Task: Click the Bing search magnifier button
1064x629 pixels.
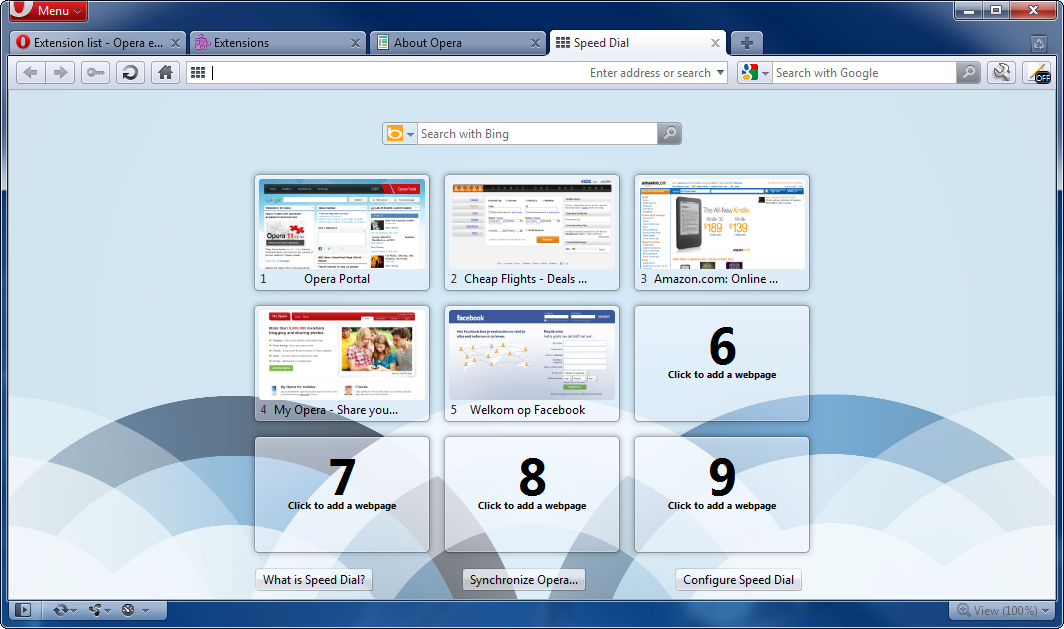Action: [x=669, y=134]
